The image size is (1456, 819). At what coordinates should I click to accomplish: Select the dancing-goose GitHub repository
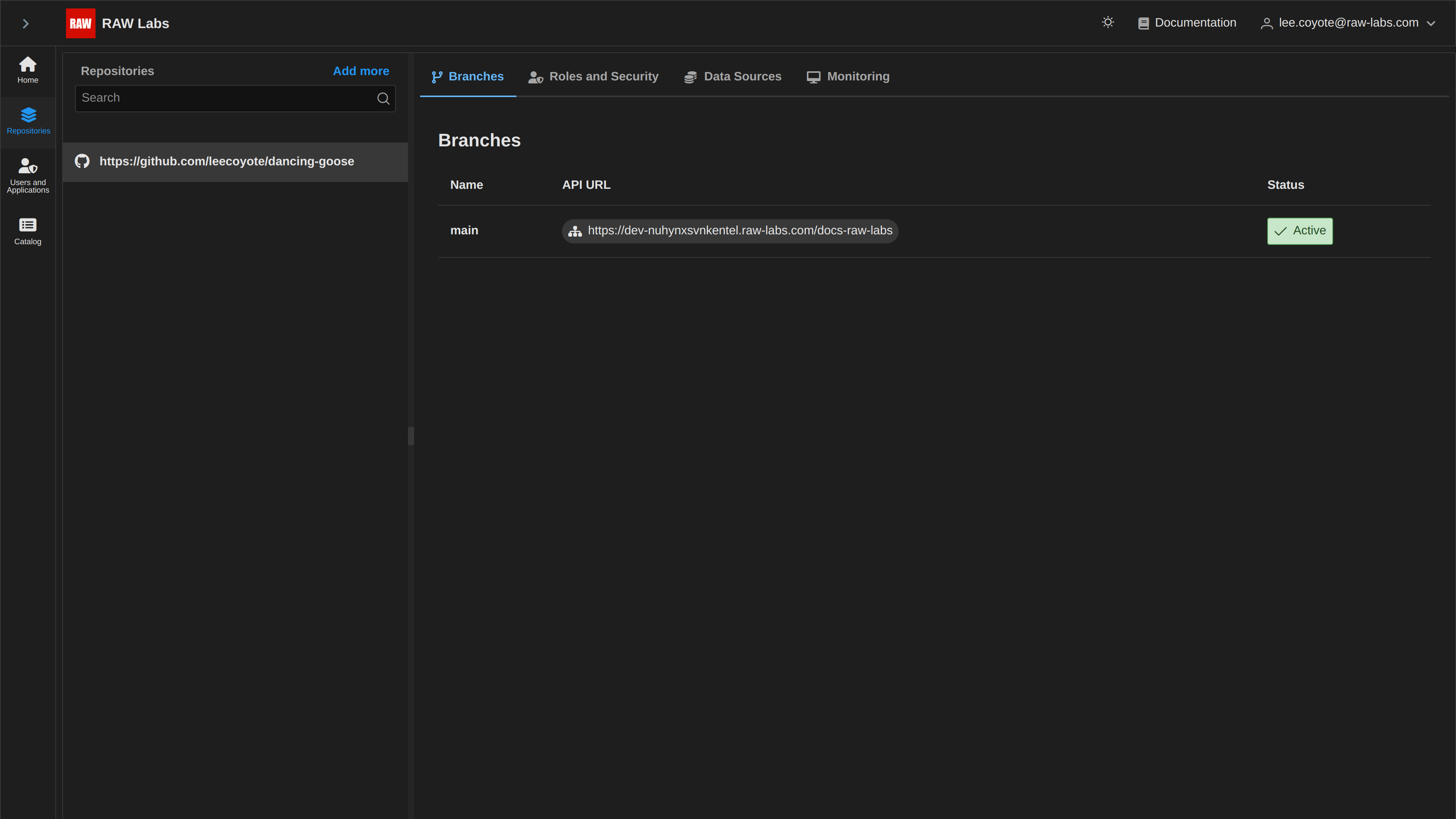[x=235, y=162]
